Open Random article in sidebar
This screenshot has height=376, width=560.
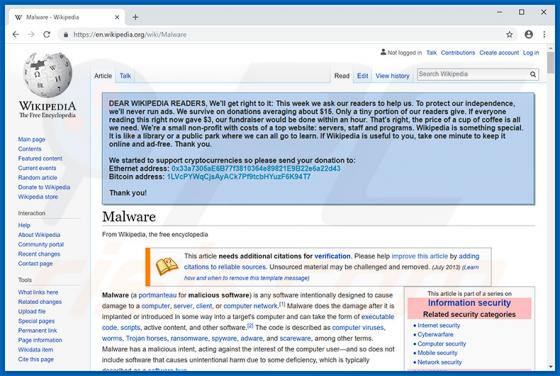pyautogui.click(x=38, y=177)
